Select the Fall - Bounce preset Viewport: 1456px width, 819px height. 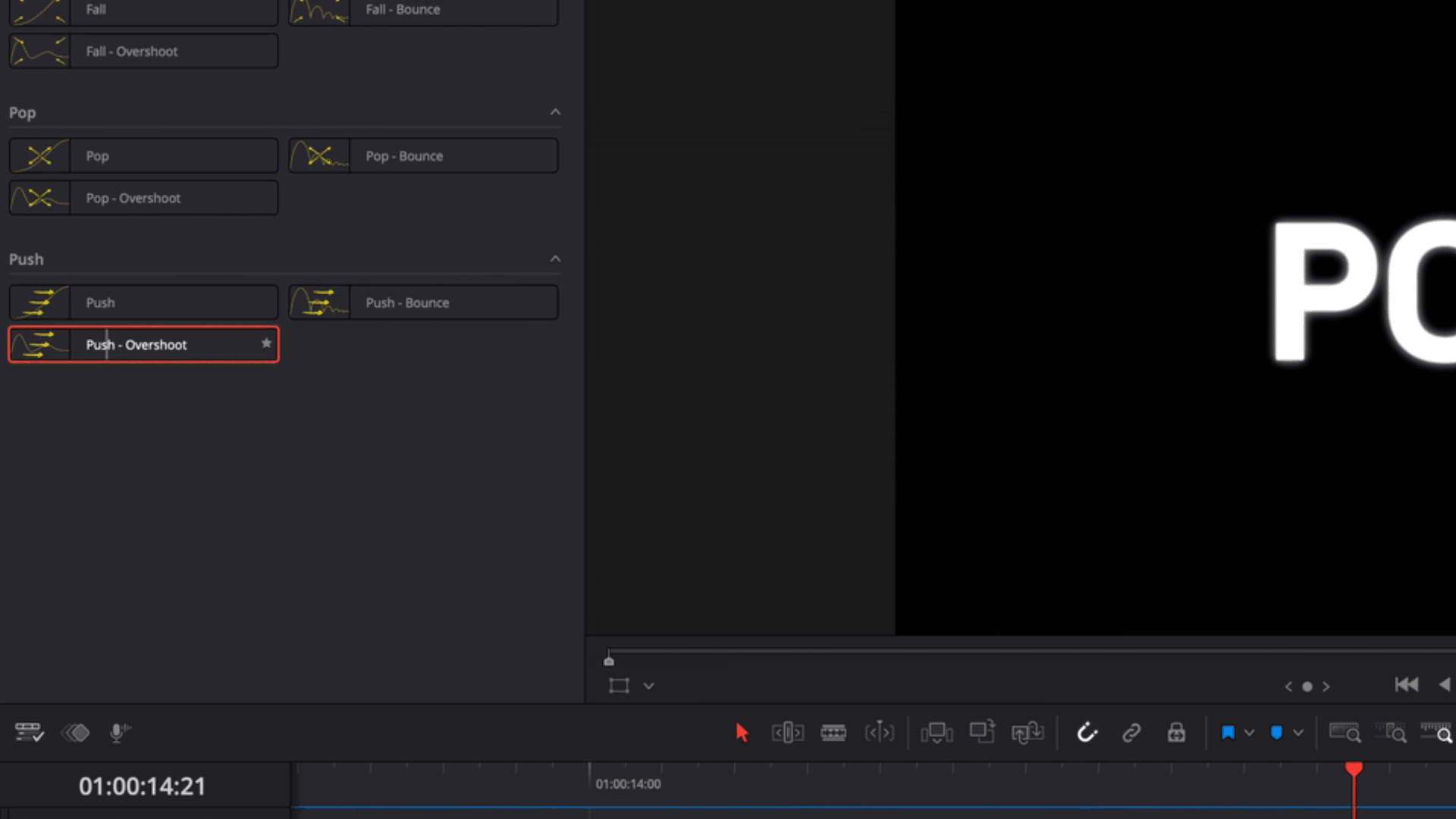click(423, 11)
